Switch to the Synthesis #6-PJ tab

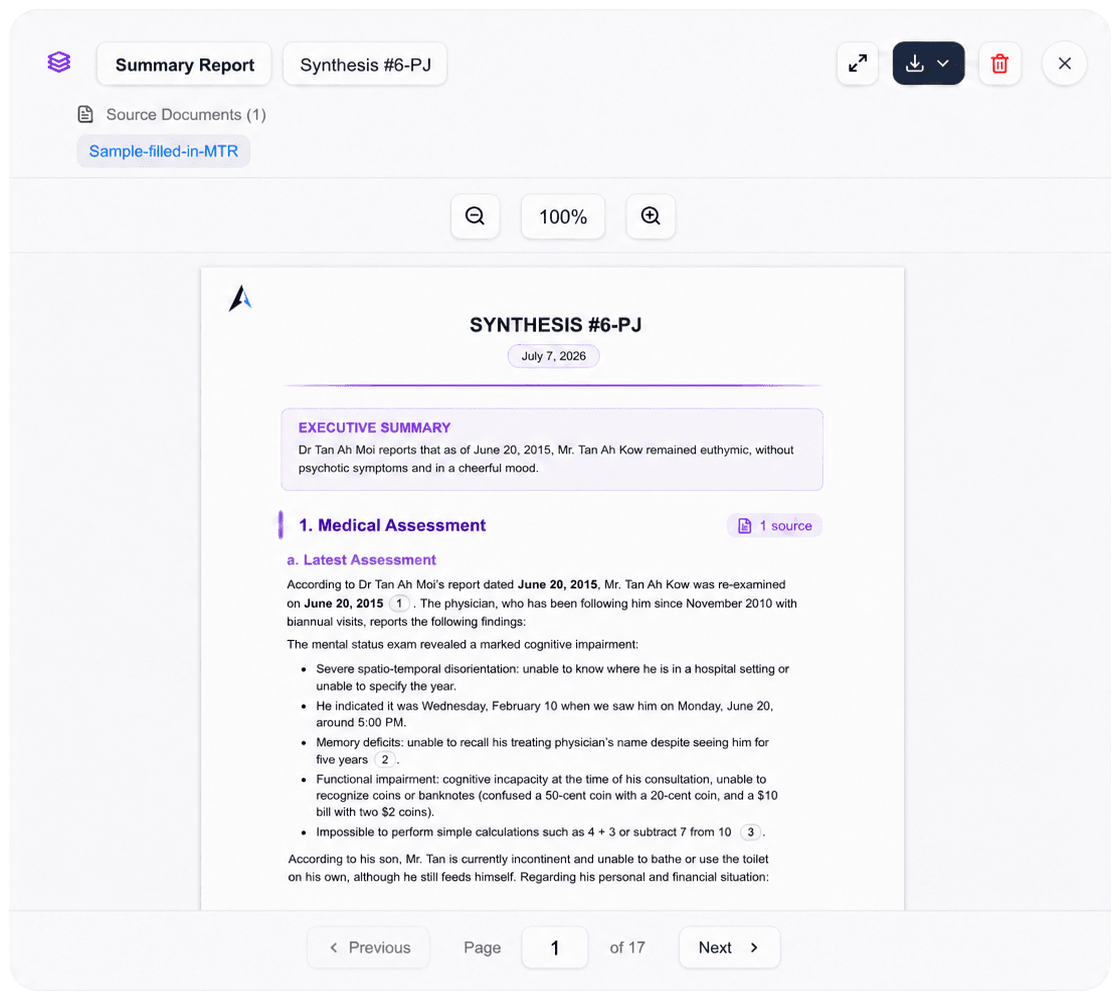365,64
